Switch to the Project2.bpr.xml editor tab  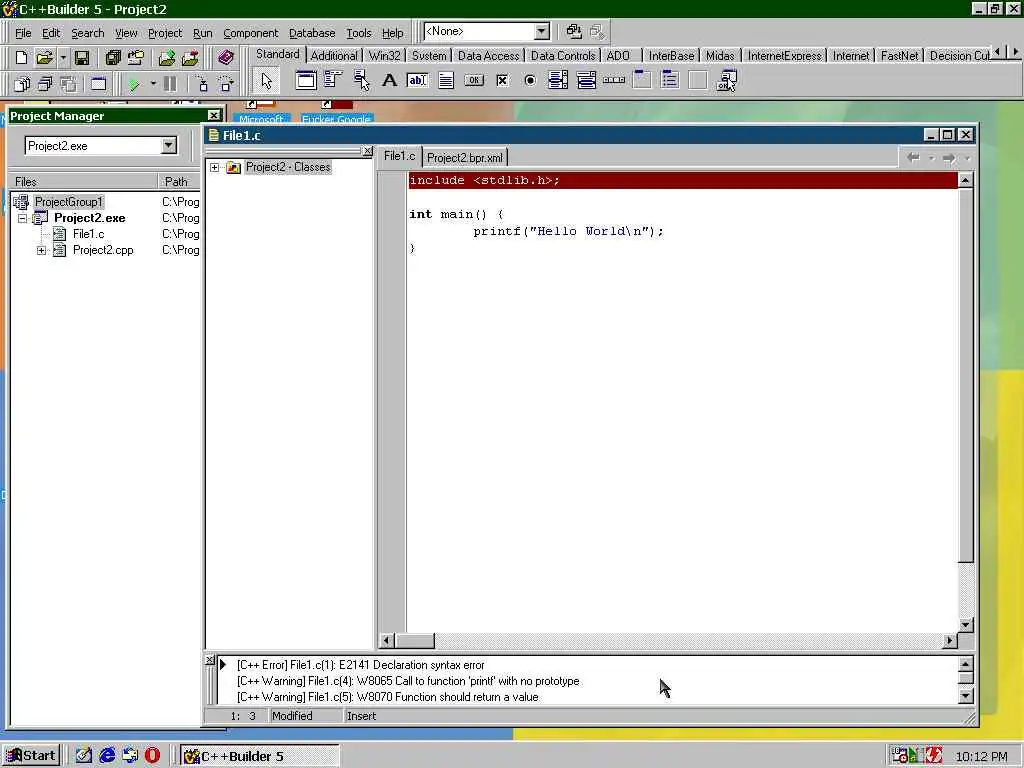click(465, 157)
